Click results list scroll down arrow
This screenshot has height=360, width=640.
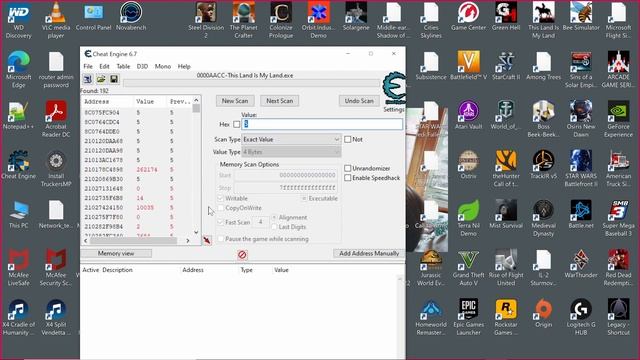196,232
